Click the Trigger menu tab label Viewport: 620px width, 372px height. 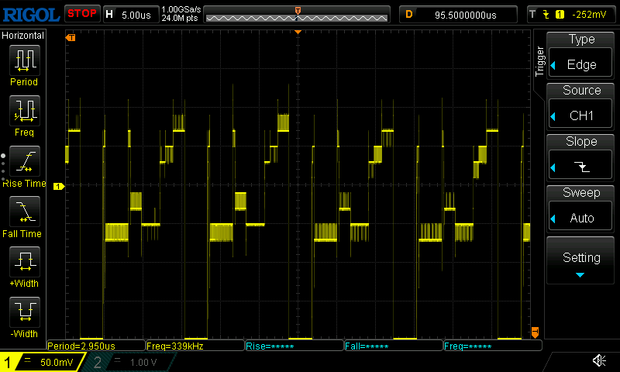(x=539, y=62)
